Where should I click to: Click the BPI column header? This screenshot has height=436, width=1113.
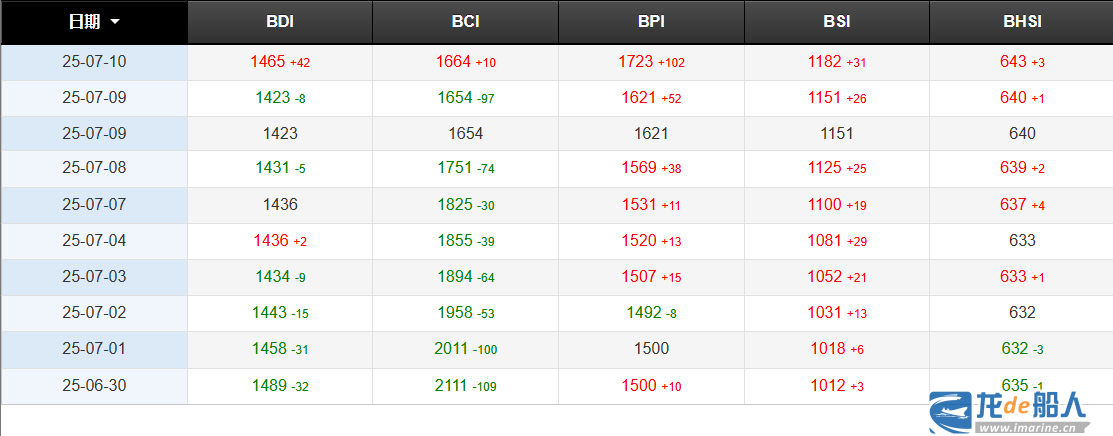[652, 22]
